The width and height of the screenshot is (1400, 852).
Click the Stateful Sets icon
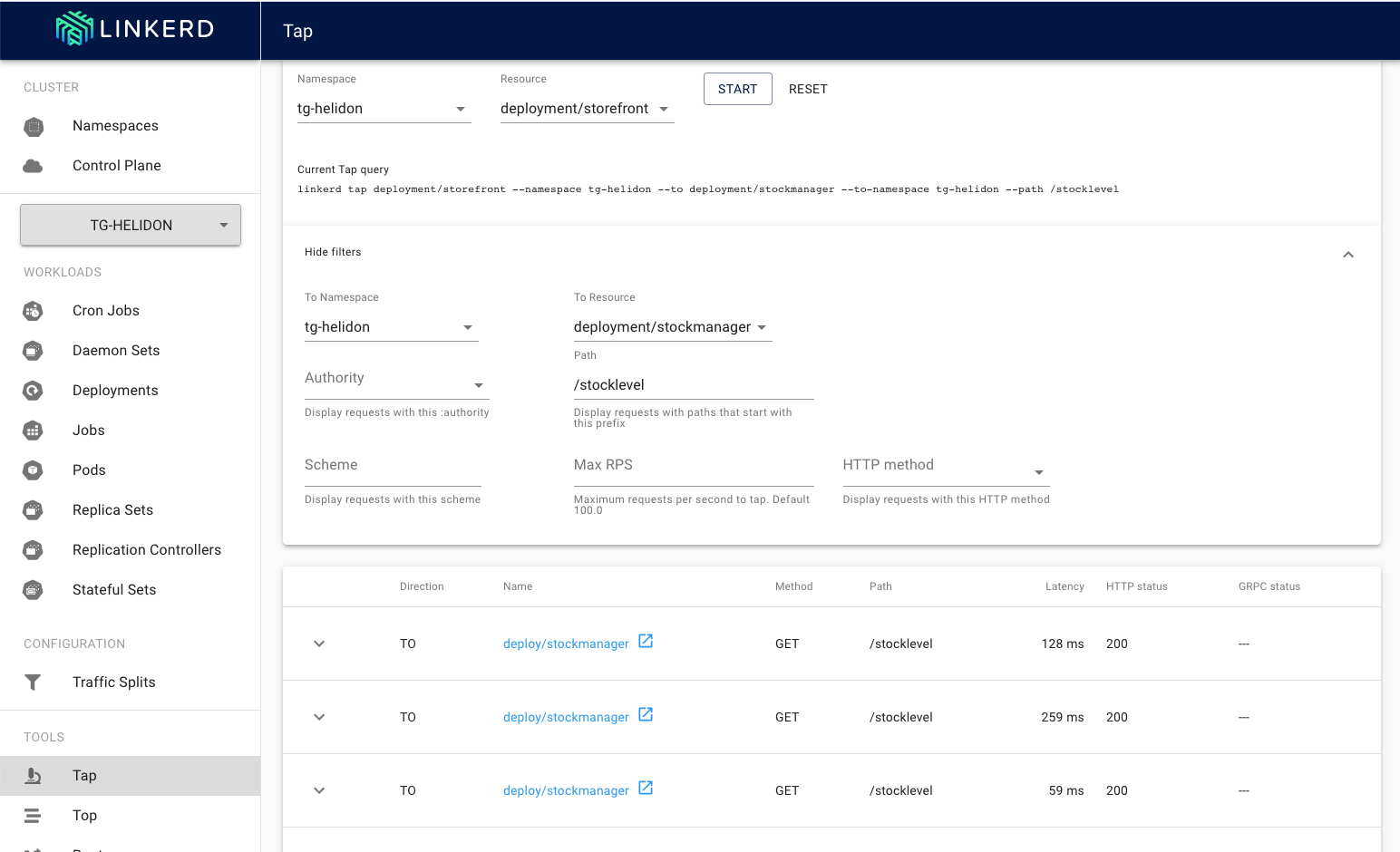pos(34,590)
